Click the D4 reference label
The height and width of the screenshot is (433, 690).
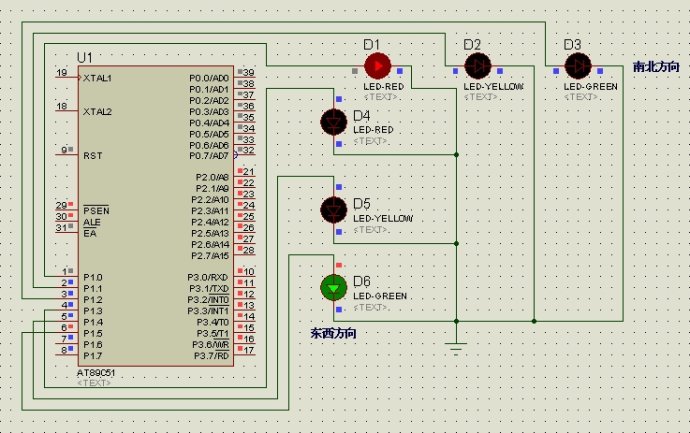362,116
